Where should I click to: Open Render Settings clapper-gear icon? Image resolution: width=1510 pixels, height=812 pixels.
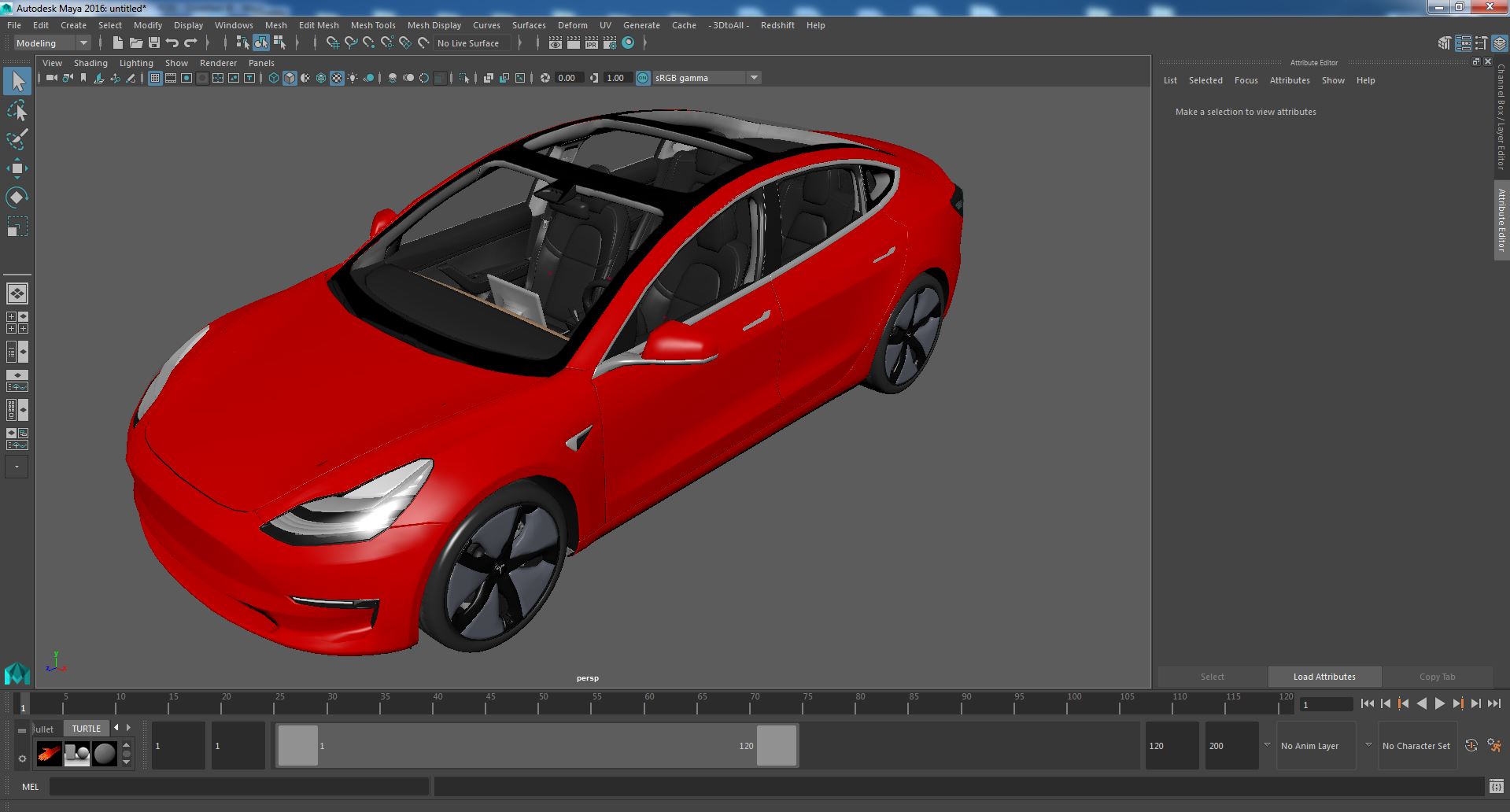tap(610, 43)
